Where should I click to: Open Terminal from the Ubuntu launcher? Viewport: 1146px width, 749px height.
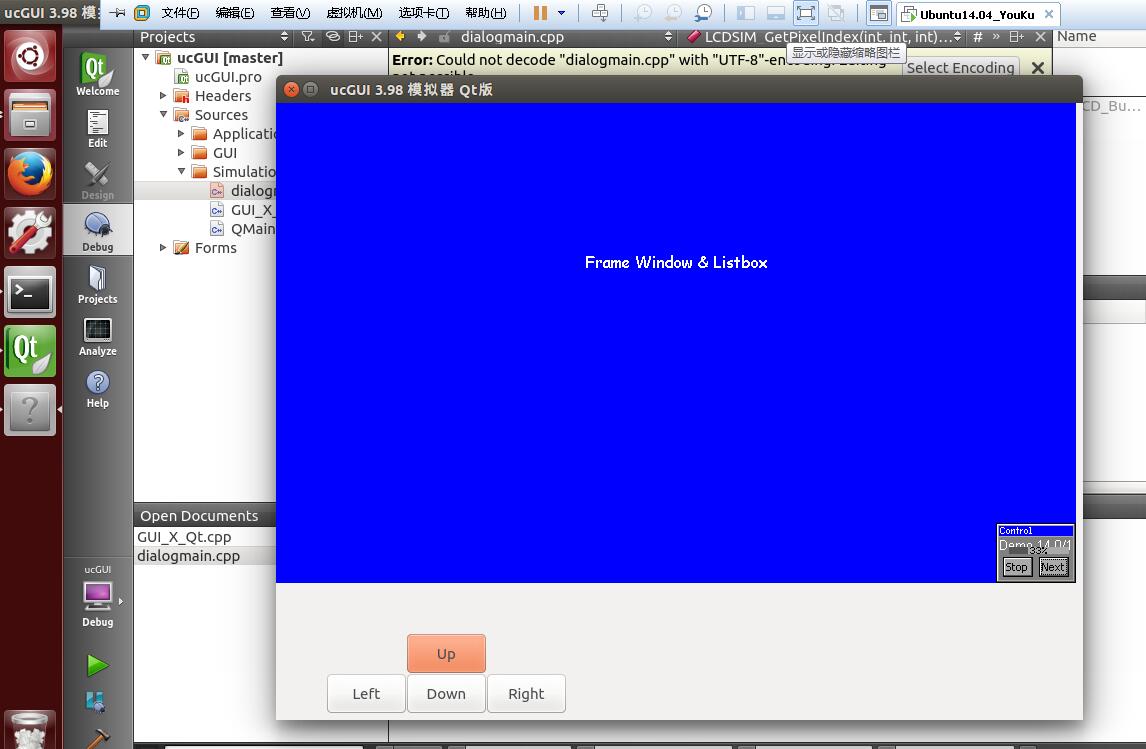(30, 292)
